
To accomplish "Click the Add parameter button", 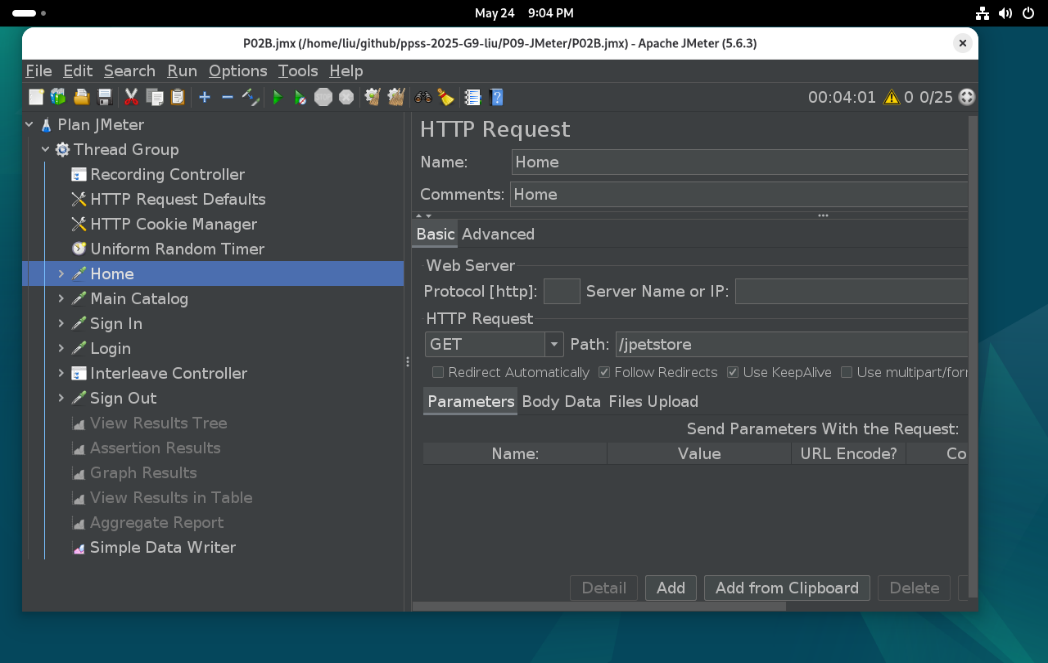I will 670,588.
